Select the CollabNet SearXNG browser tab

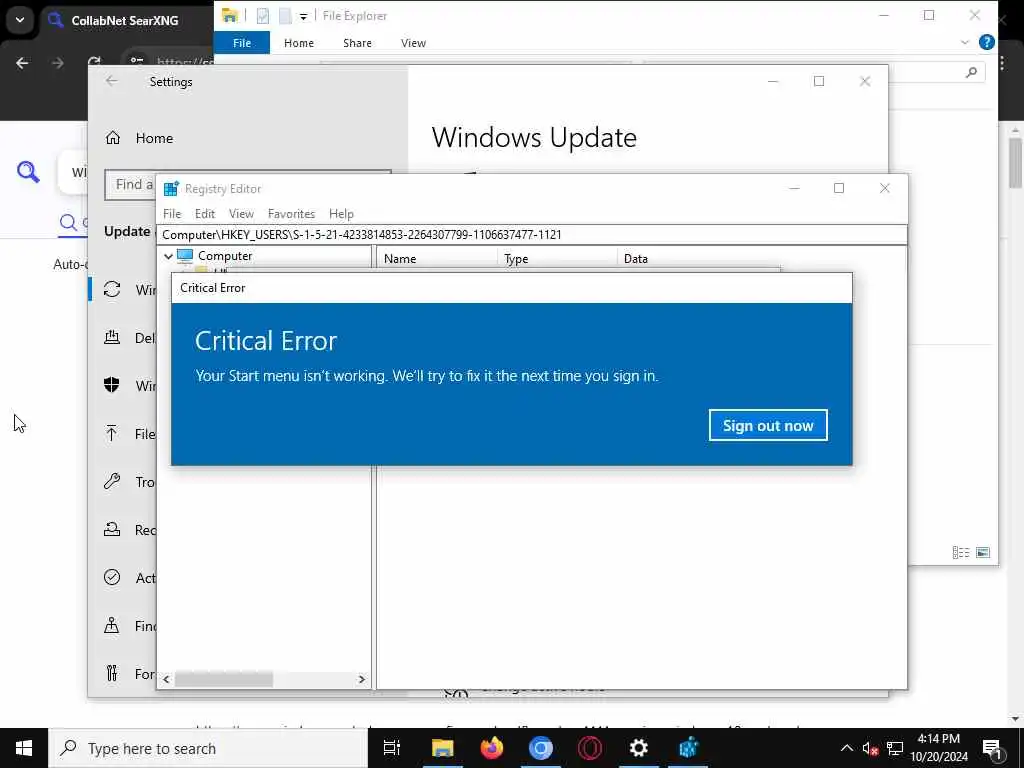pos(125,21)
